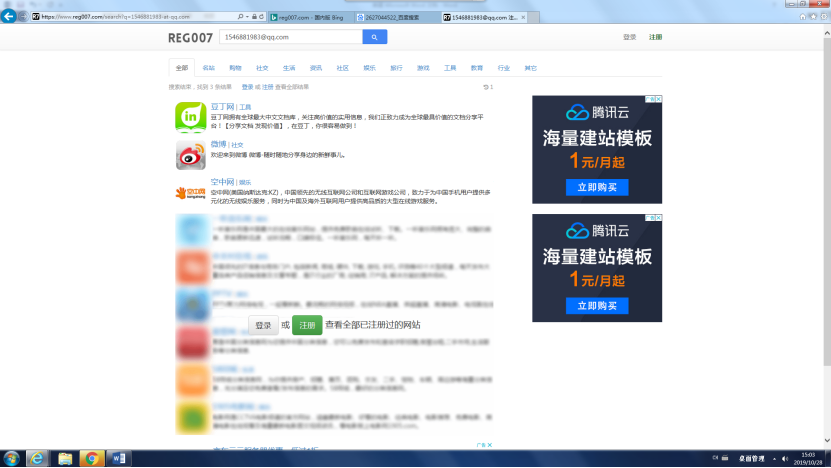Select the 工具 category tab
The width and height of the screenshot is (831, 468).
click(450, 68)
